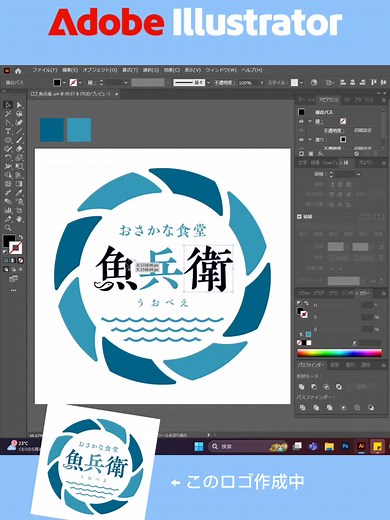Click the Home icon in the menu bar
Viewport: 390px width, 520px height.
point(18,71)
